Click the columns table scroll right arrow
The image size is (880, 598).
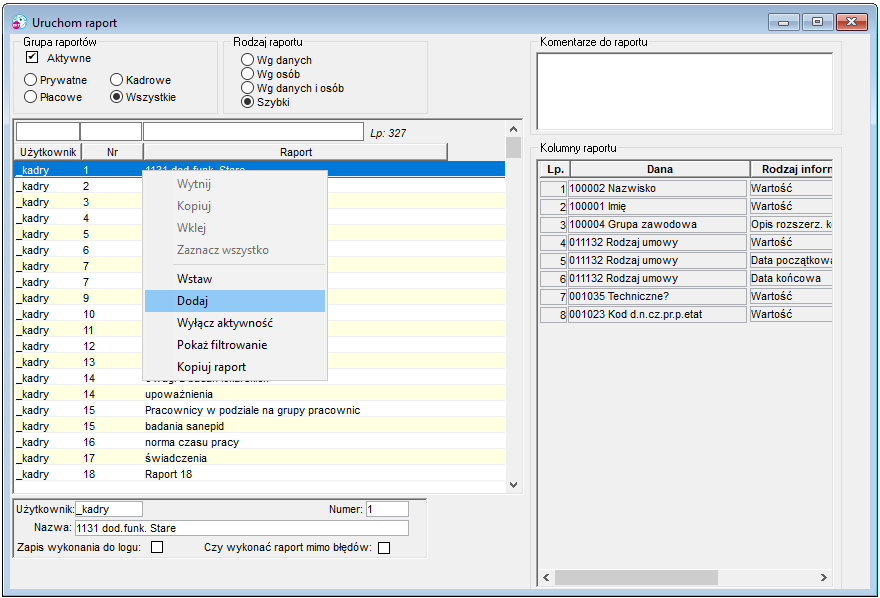click(x=824, y=577)
